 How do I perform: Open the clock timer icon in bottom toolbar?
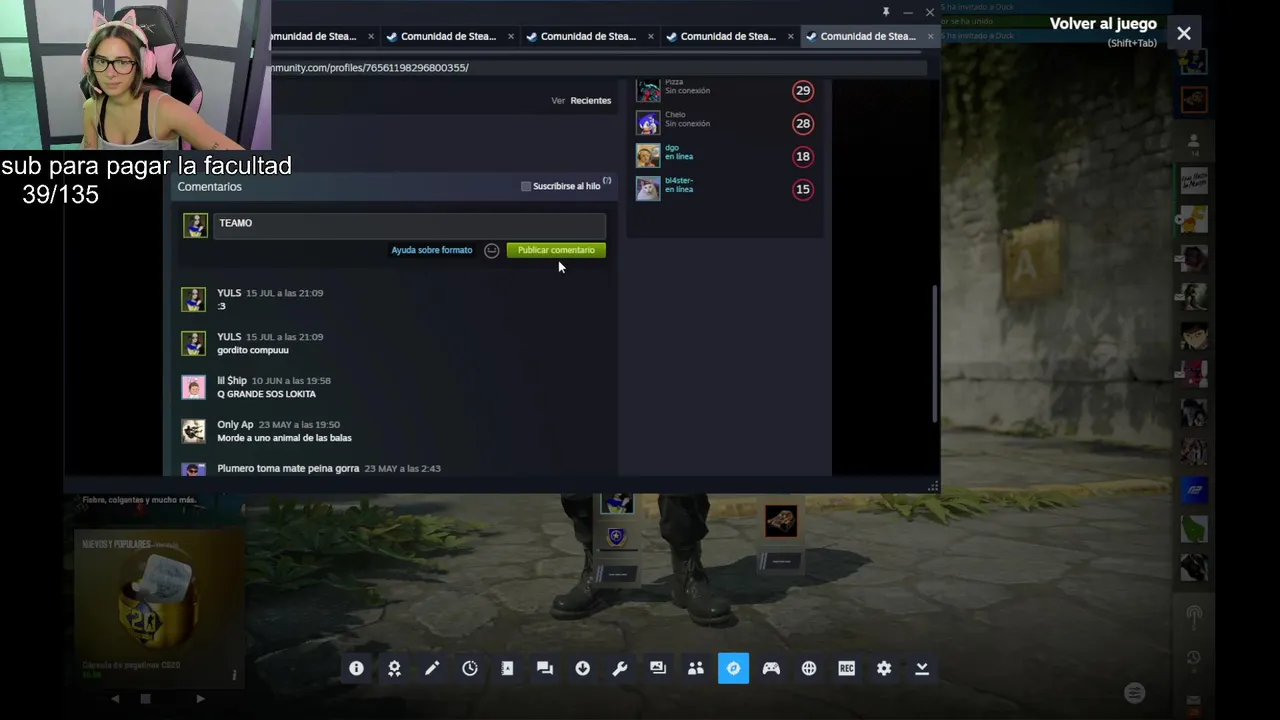[x=470, y=668]
